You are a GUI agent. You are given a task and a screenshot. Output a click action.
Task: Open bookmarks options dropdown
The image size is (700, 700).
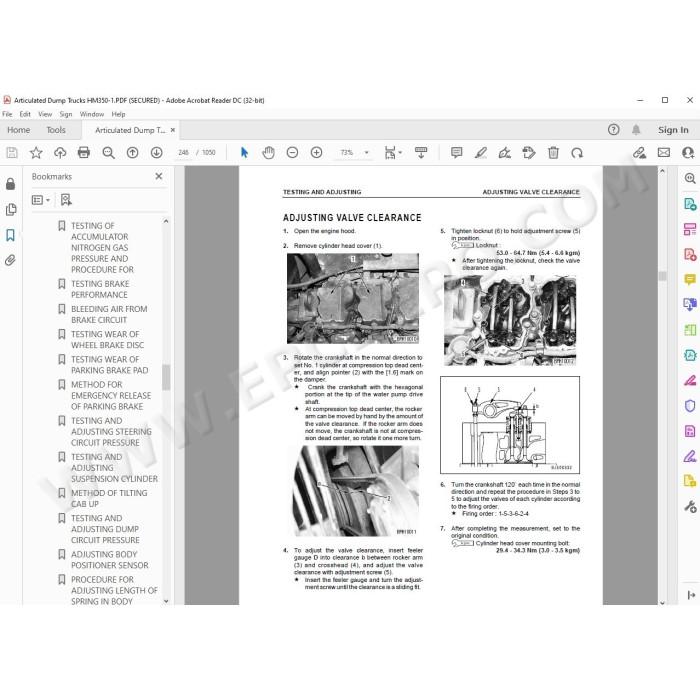click(x=41, y=200)
